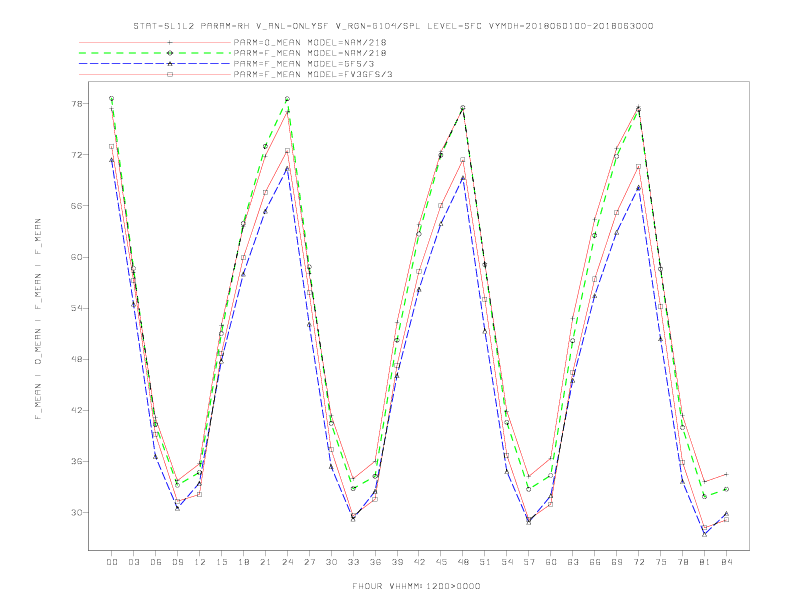Click the square marker on the FV3GFS/3 legend line
792x612 pixels.
click(x=170, y=74)
